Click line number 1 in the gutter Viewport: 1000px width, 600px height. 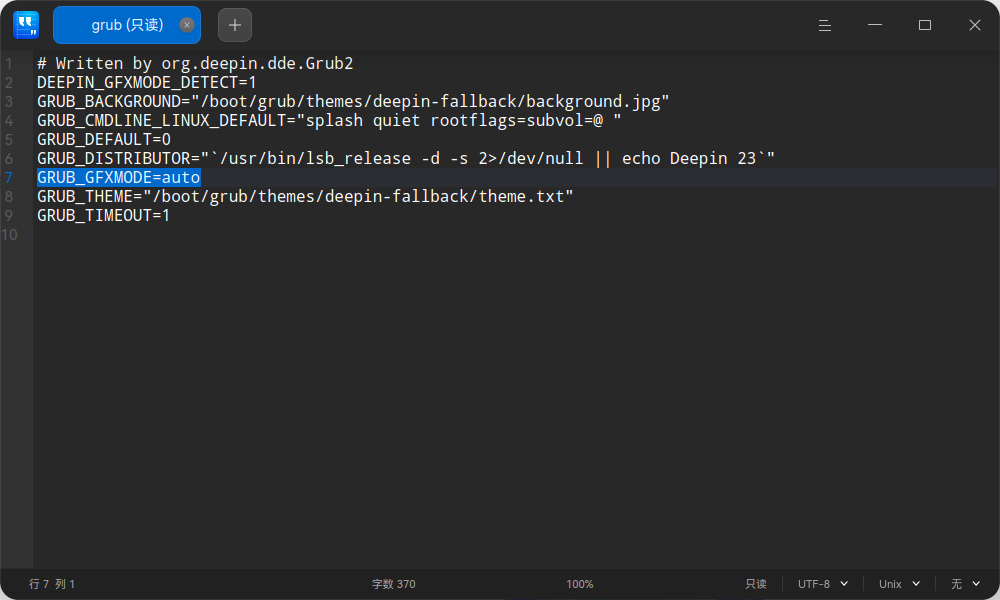click(x=9, y=64)
